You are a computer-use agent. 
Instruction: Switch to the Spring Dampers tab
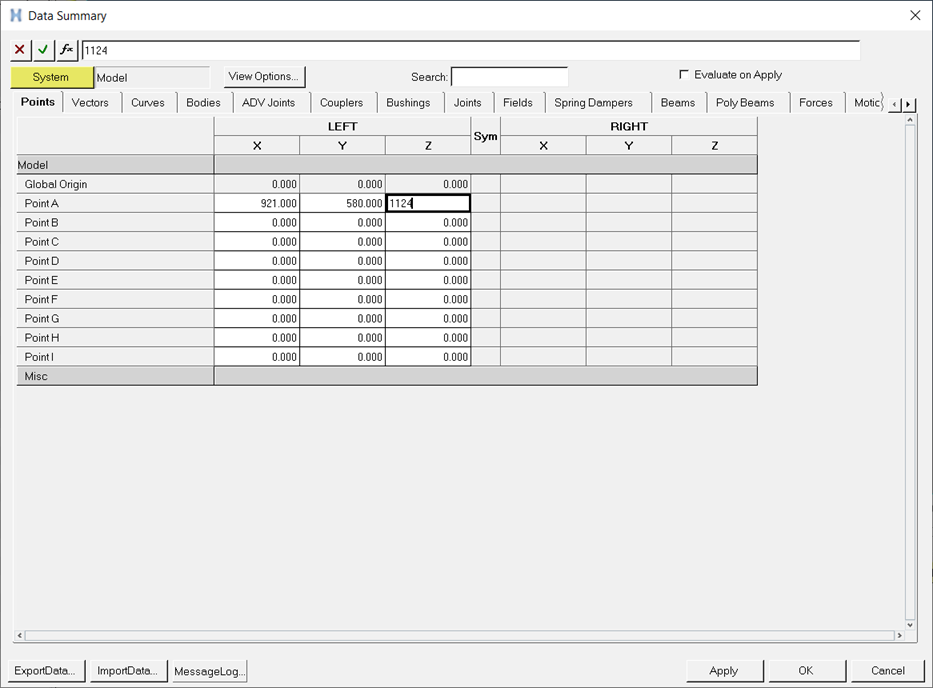pos(593,102)
